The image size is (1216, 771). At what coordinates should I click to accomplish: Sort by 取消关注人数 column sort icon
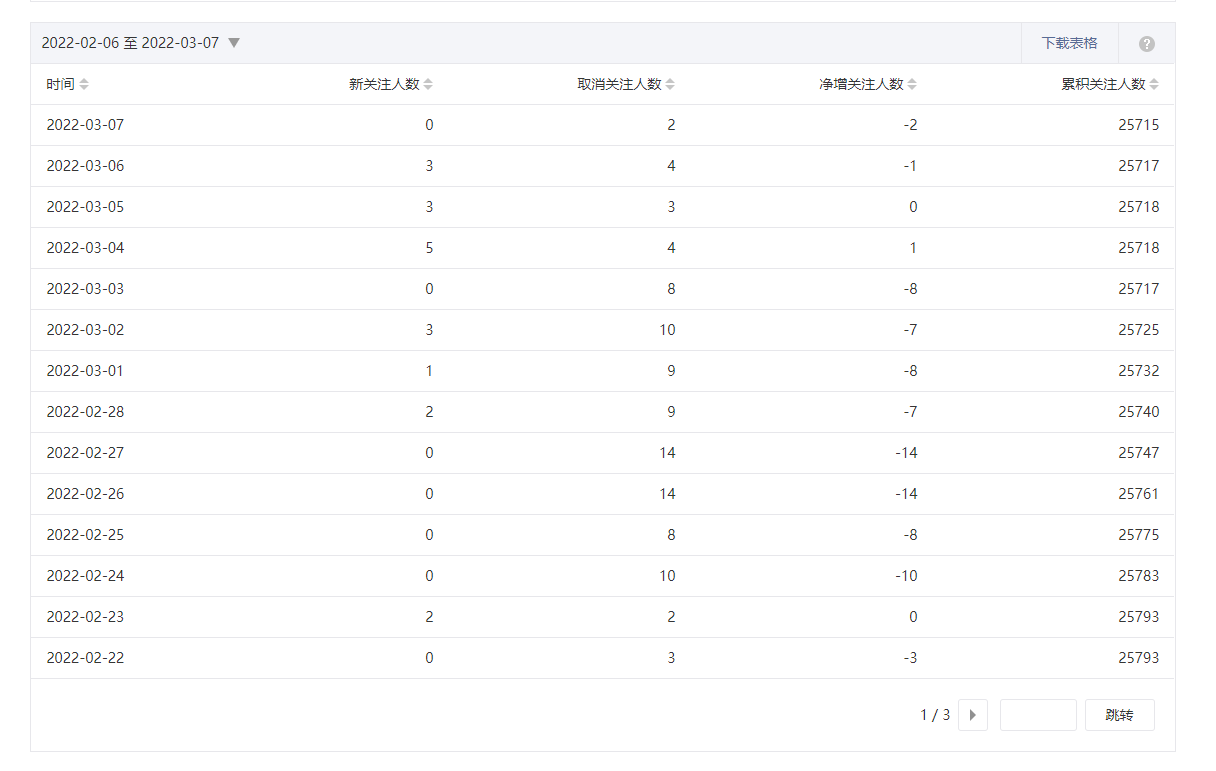pyautogui.click(x=670, y=85)
